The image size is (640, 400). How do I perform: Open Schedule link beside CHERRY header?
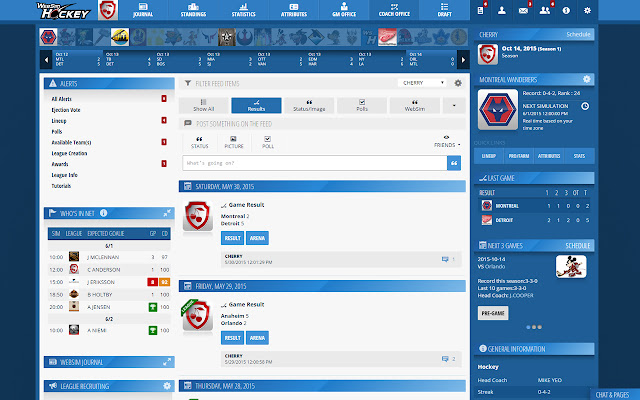(578, 34)
